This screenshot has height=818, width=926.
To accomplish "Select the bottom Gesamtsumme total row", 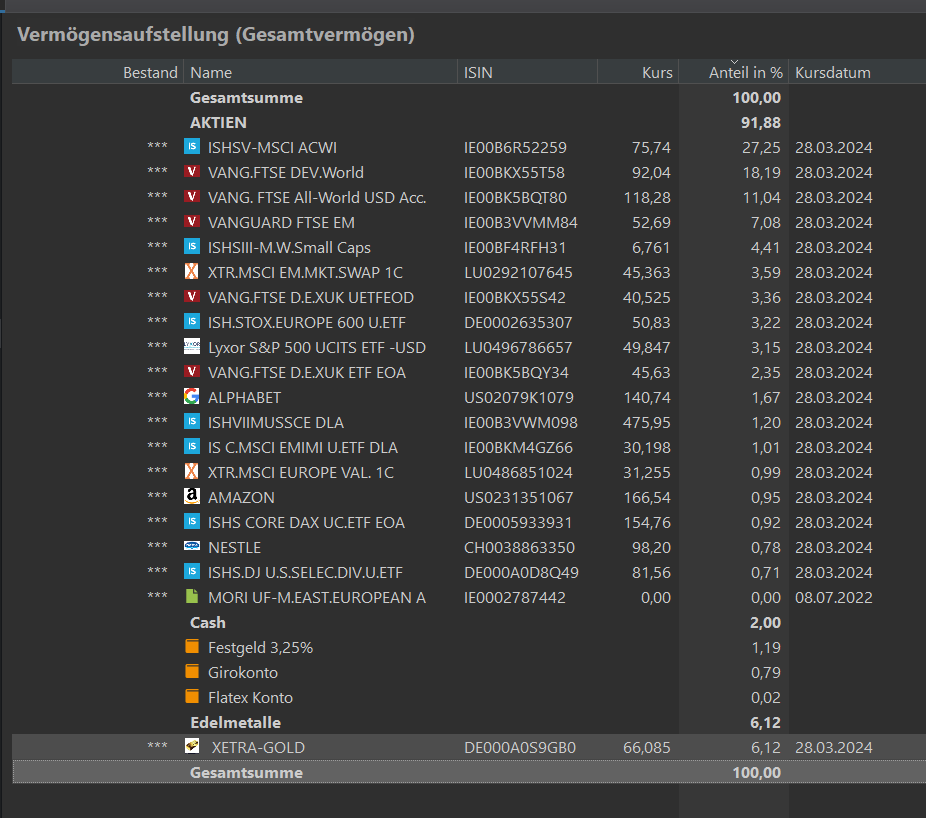I will tap(469, 773).
